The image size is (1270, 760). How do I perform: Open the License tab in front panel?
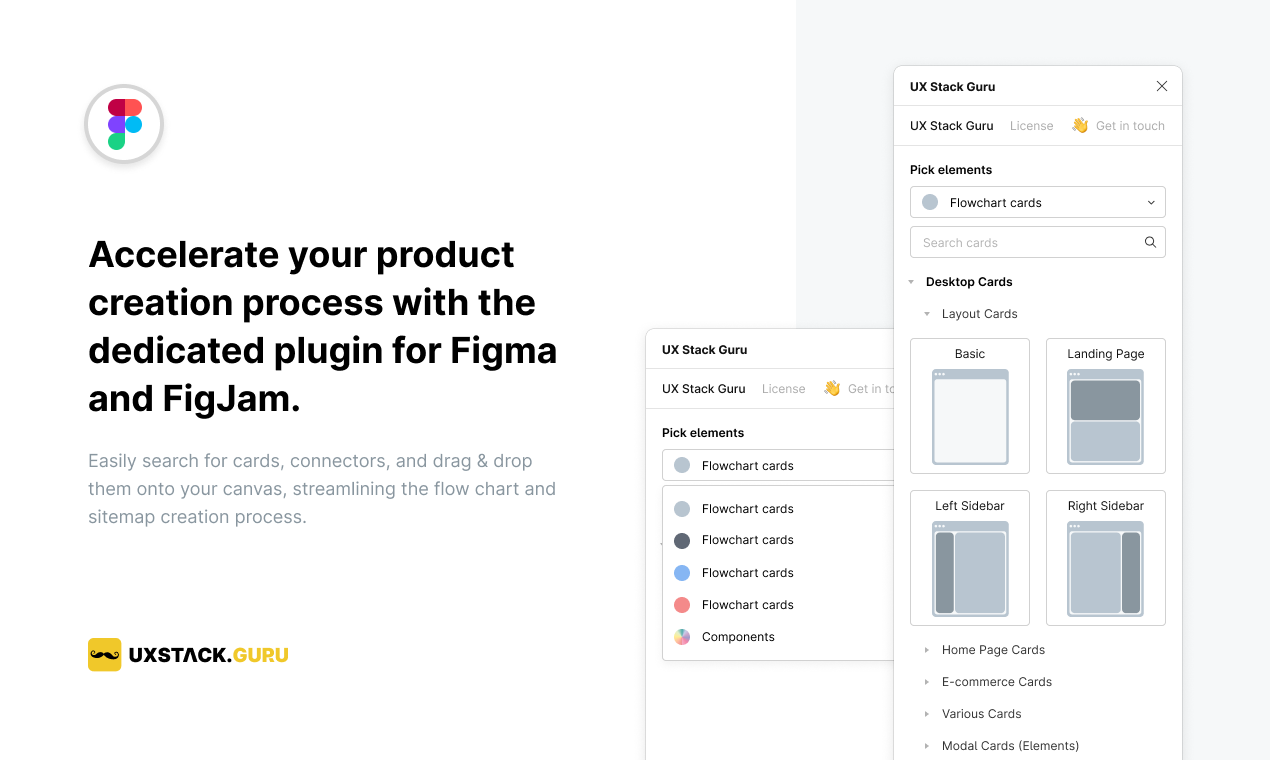click(x=1032, y=126)
